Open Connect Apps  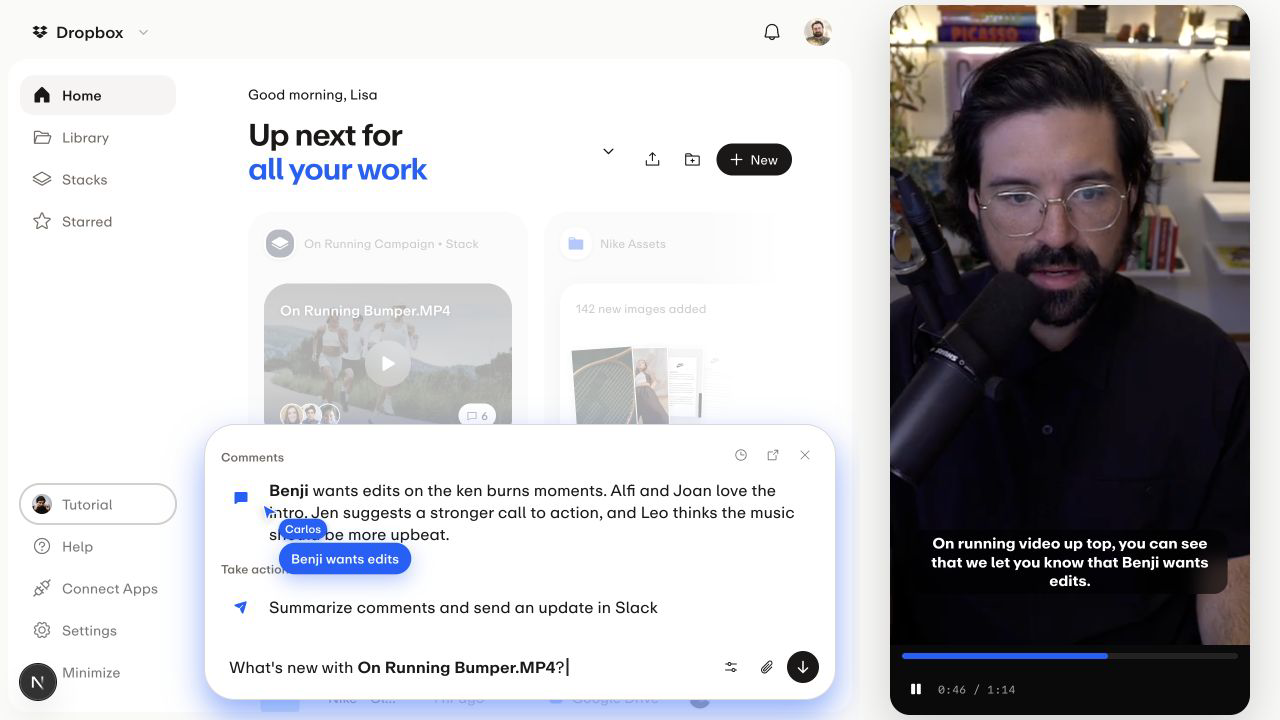[98, 588]
